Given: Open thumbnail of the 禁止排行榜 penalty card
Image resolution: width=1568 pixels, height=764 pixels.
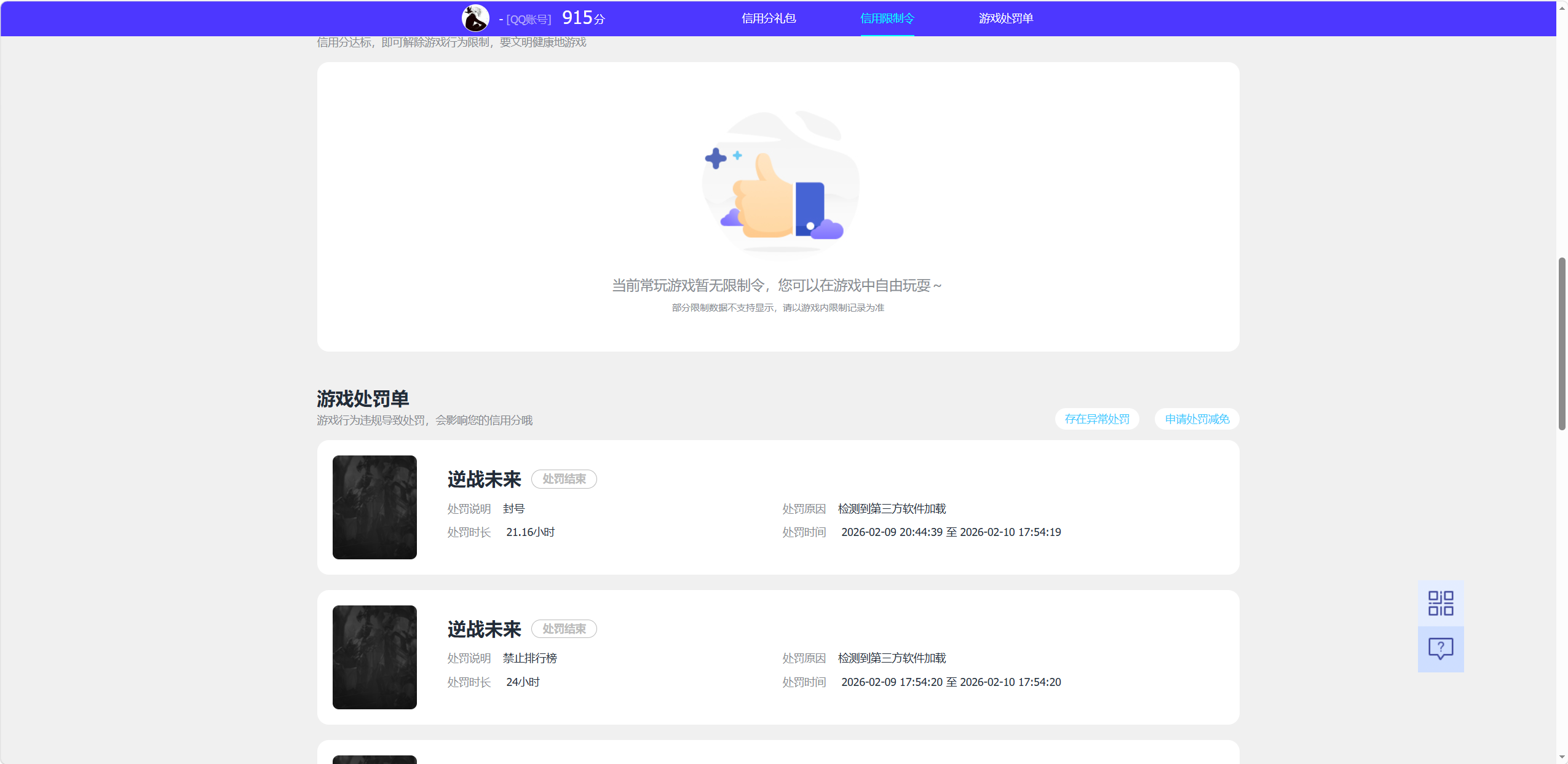Looking at the screenshot, I should pos(374,657).
